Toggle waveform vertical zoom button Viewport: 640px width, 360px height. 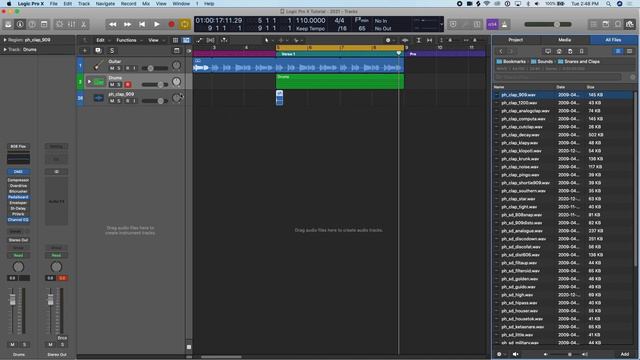click(x=405, y=40)
